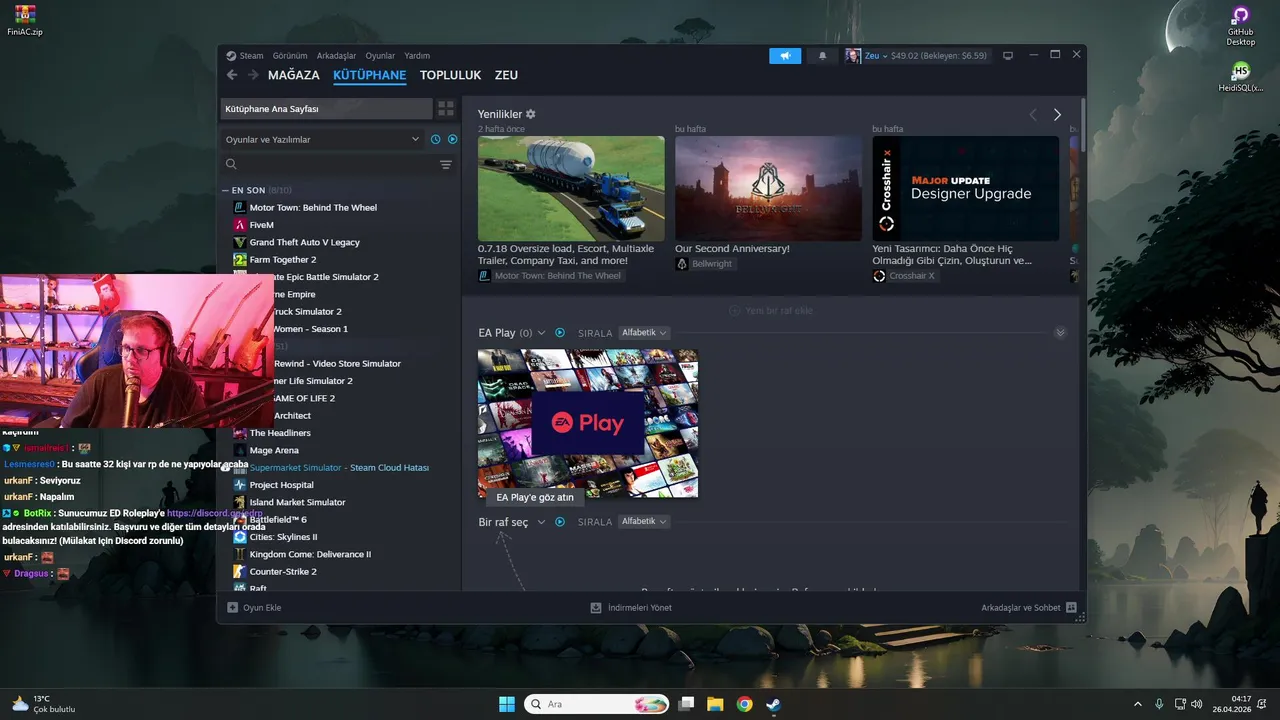Click the library search magnifier icon
This screenshot has height=720, width=1280.
[x=231, y=164]
